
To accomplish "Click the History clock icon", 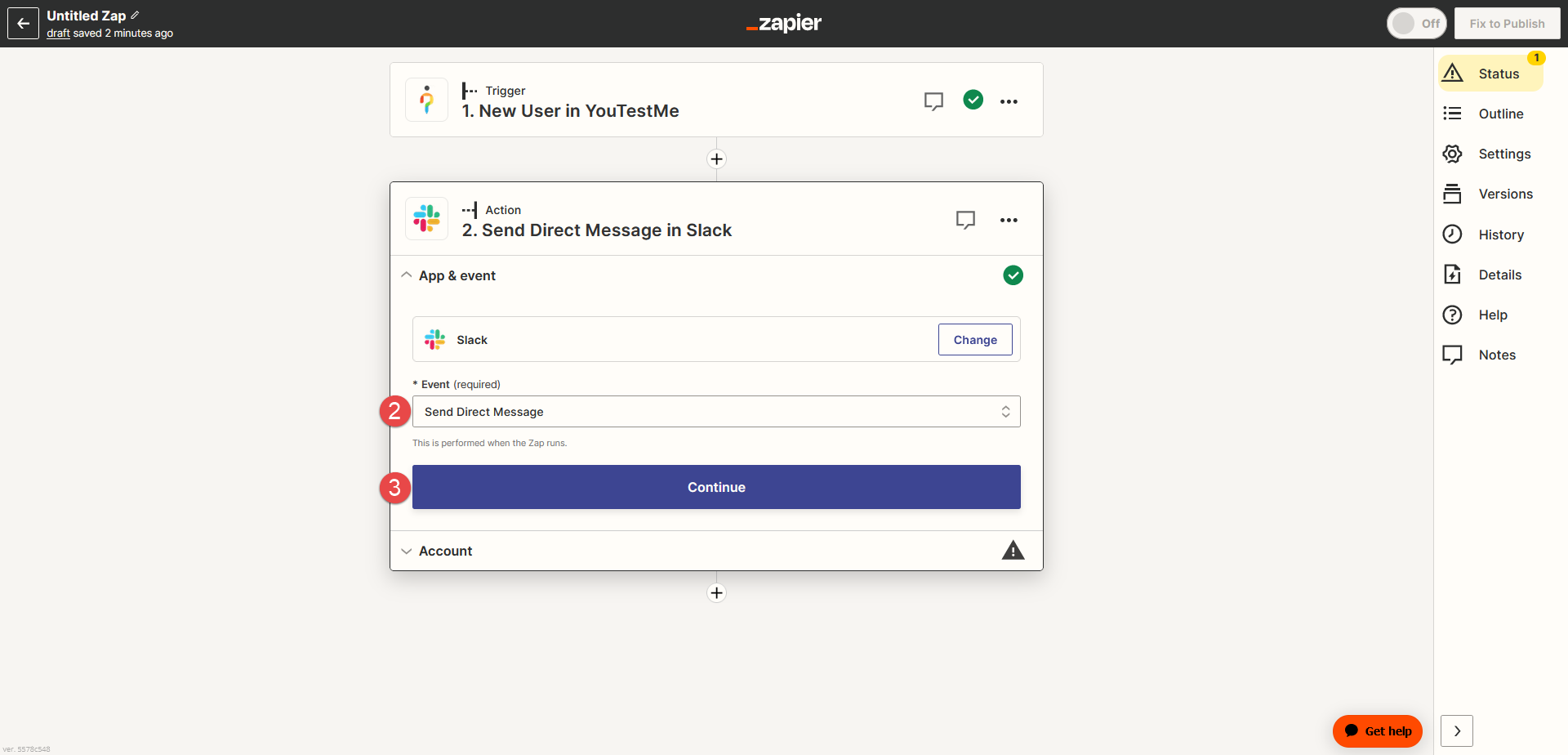I will [x=1452, y=235].
